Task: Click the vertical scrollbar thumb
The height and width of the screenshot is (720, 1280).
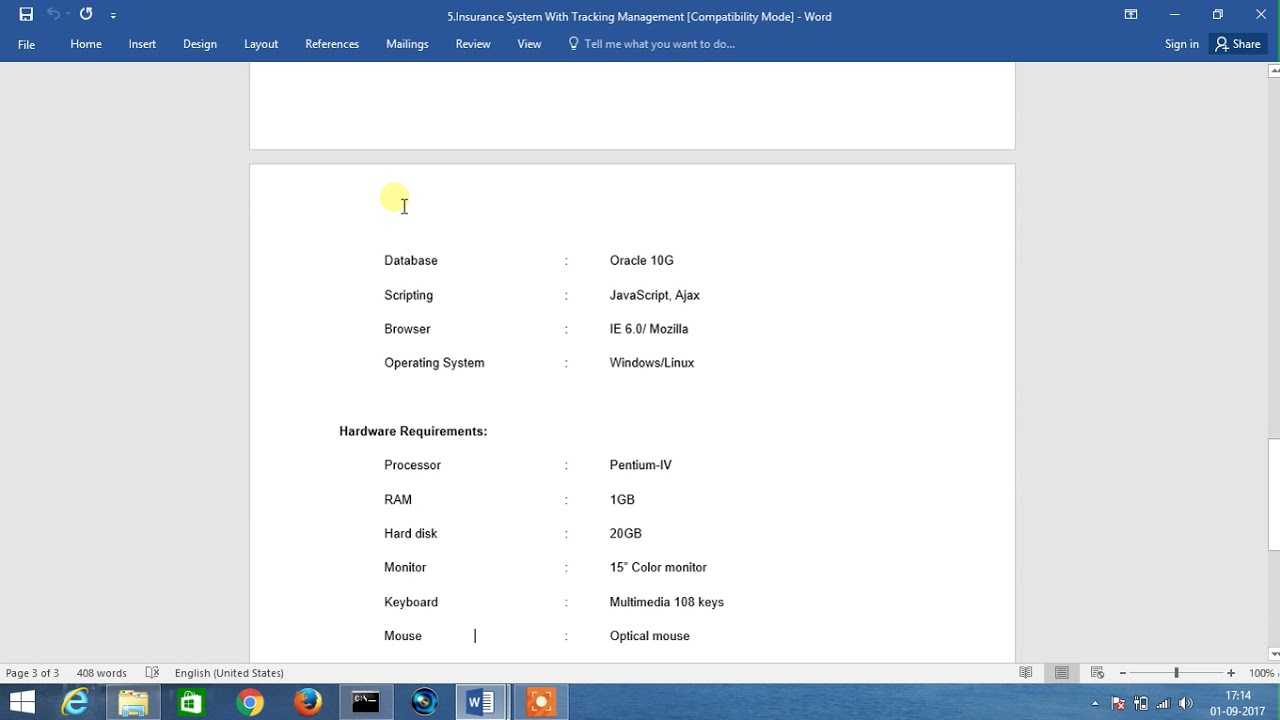Action: click(1274, 494)
